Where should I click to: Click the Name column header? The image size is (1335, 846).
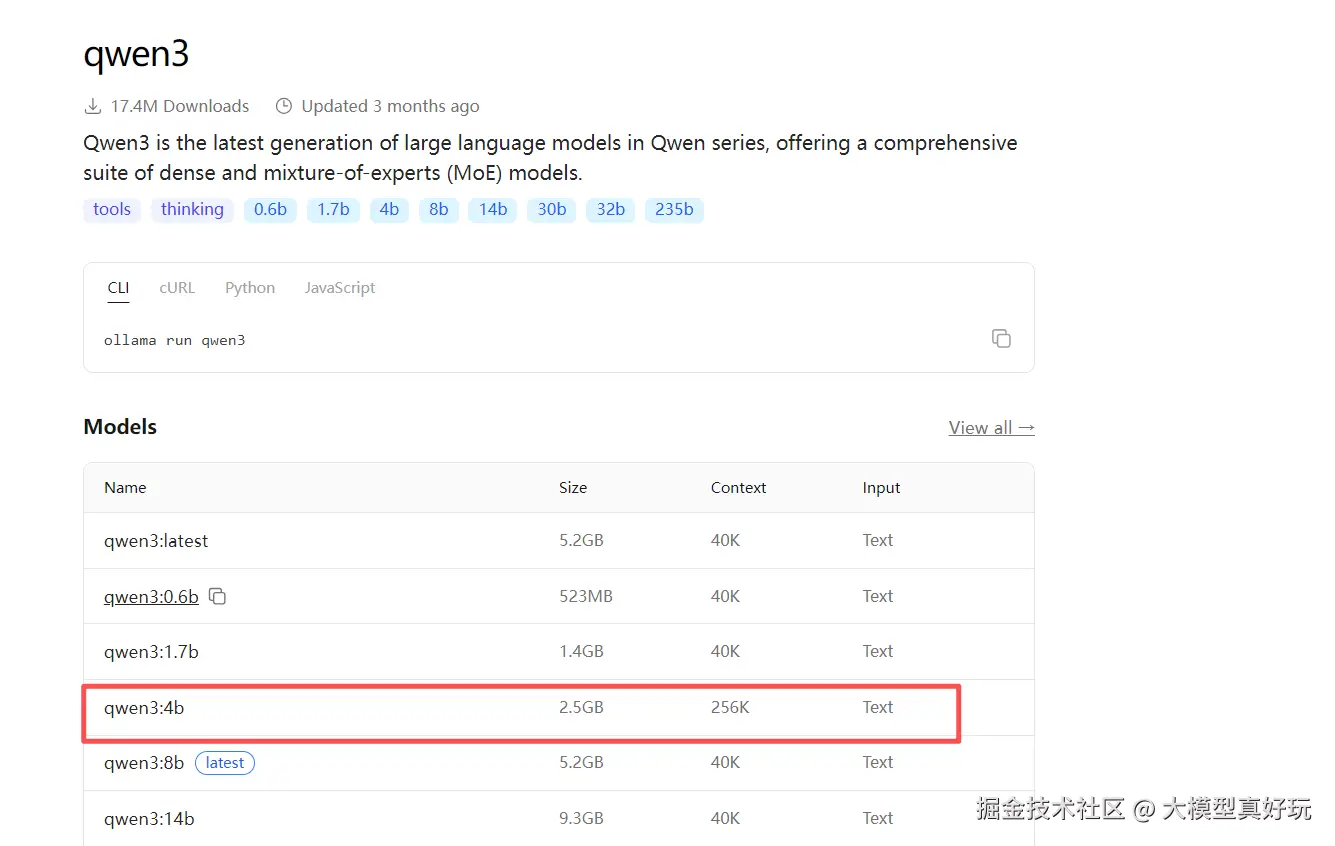click(125, 488)
